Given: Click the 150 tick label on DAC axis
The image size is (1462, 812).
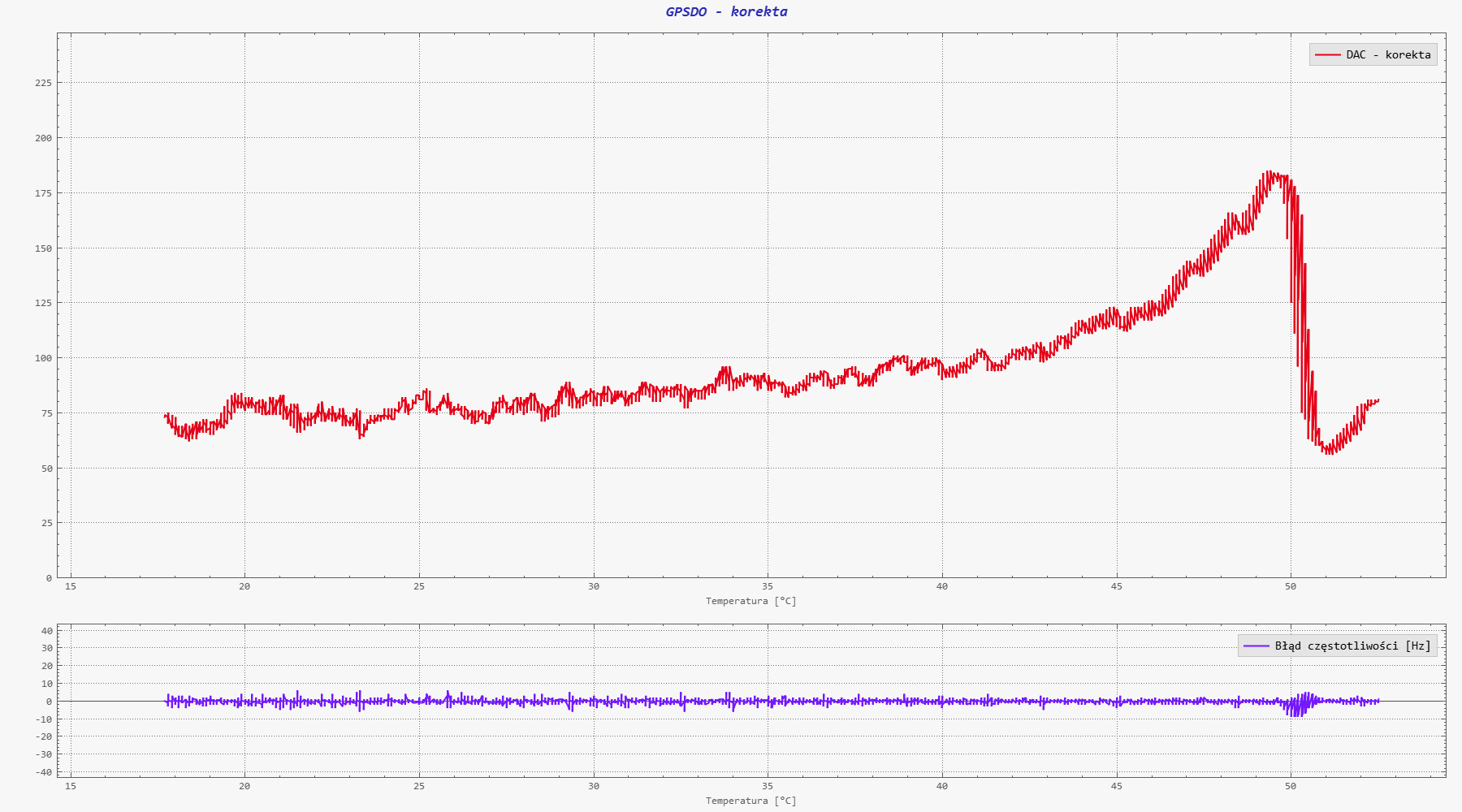Looking at the screenshot, I should pos(43,248).
